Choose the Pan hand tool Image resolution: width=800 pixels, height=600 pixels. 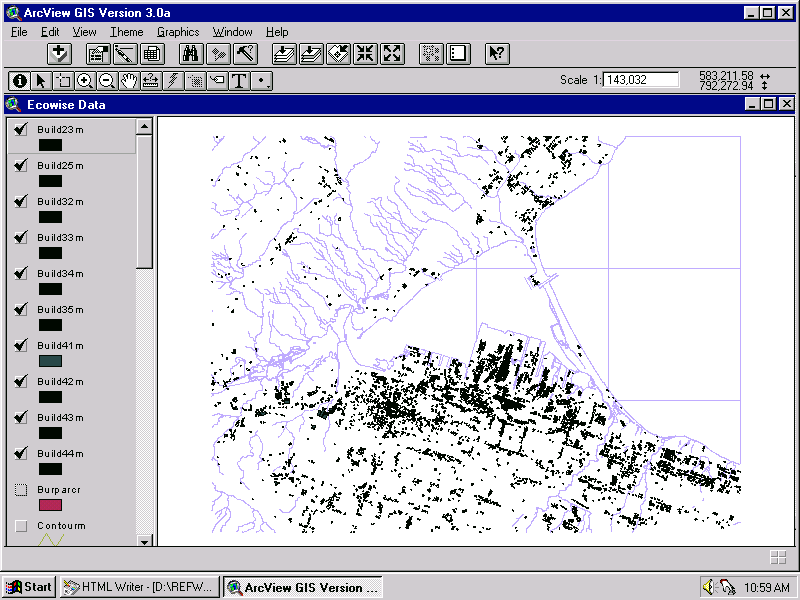pyautogui.click(x=129, y=81)
